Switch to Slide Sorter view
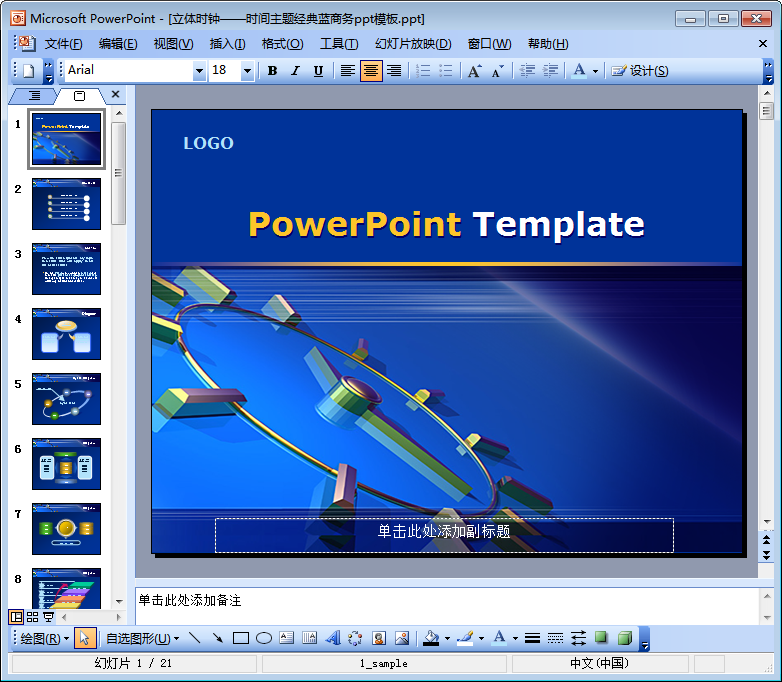 (x=32, y=617)
